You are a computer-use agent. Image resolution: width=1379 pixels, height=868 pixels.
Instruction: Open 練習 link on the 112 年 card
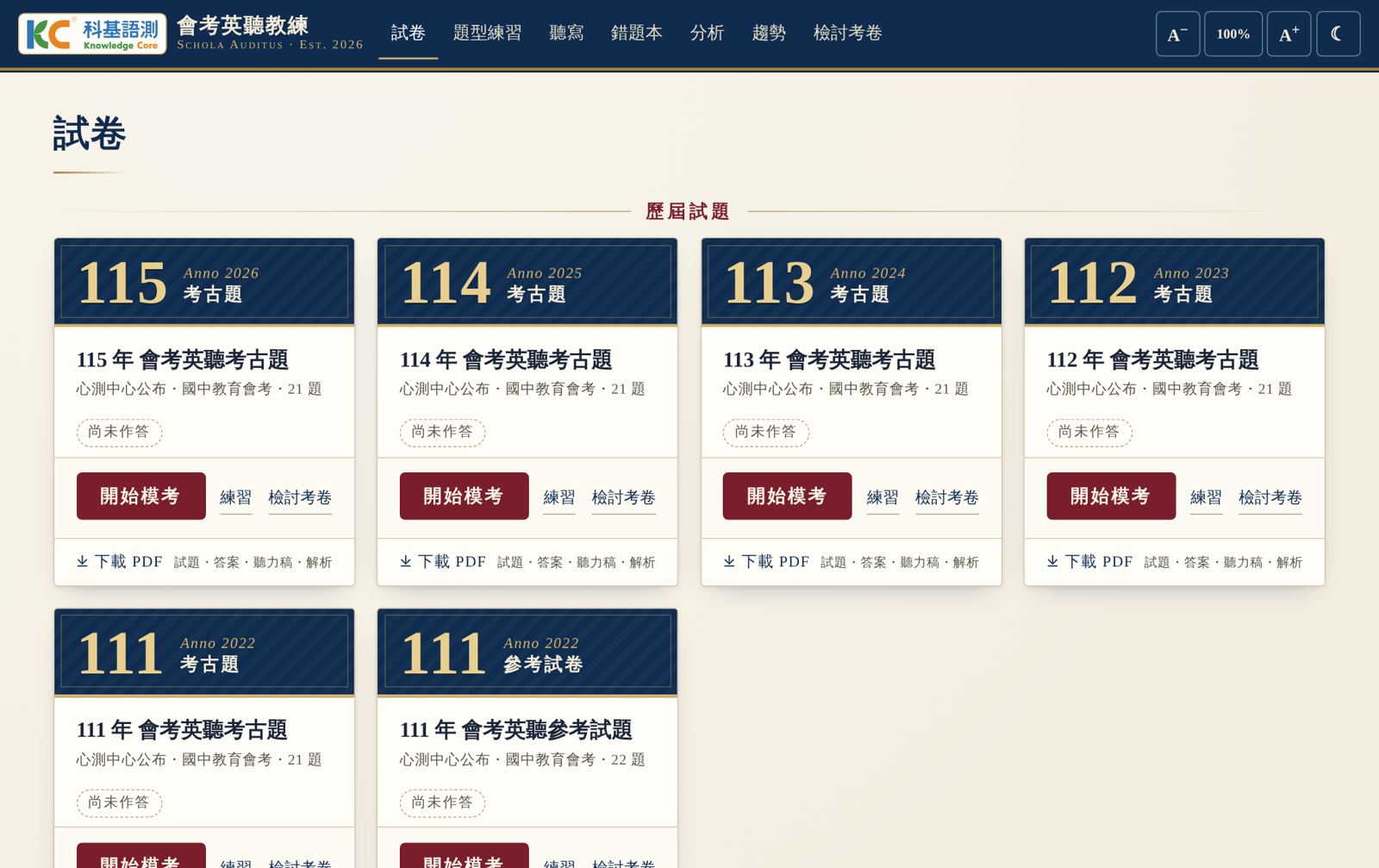[x=1206, y=497]
